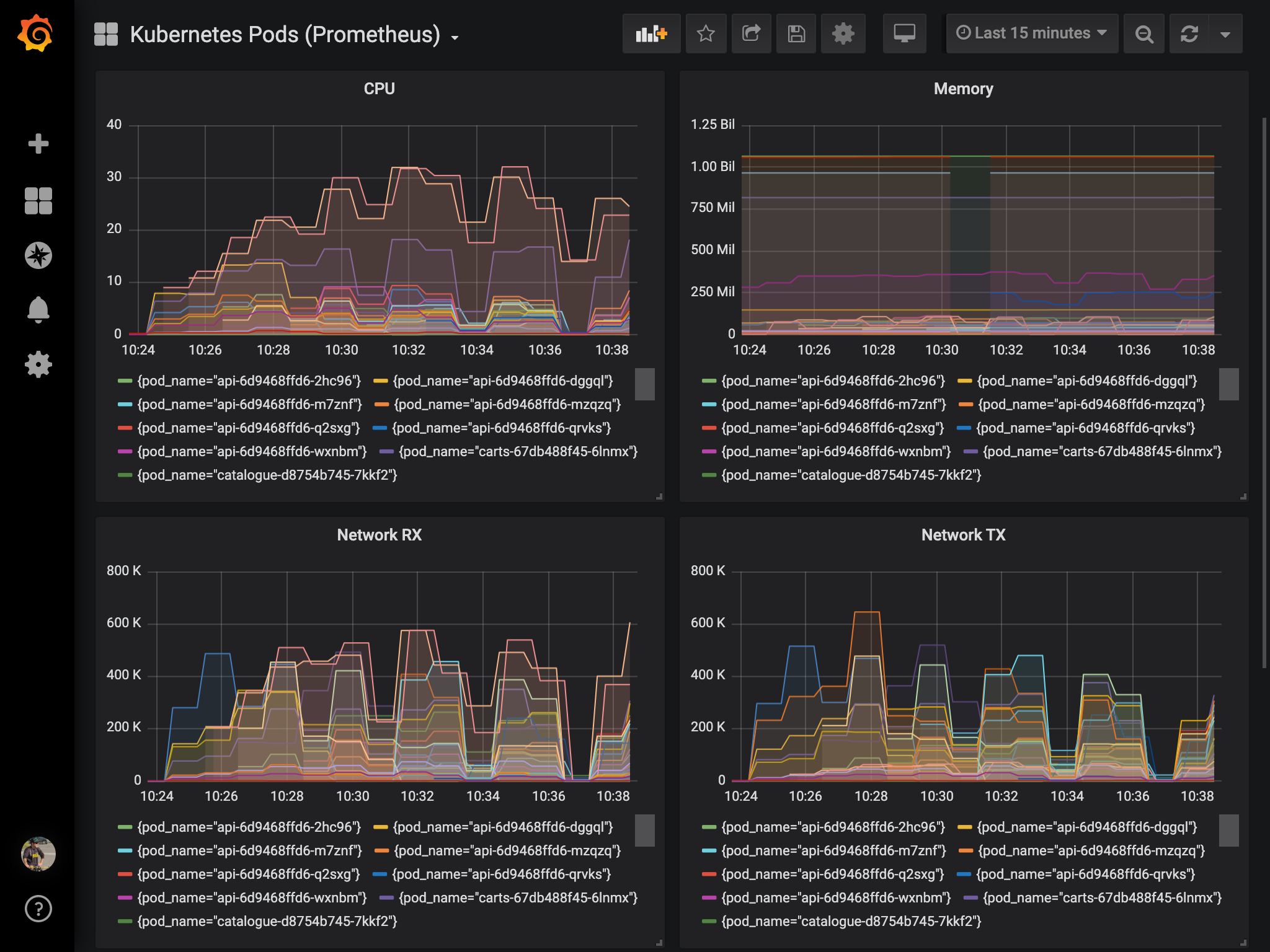This screenshot has height=952, width=1270.
Task: Save the dashboard with disk icon
Action: (796, 33)
